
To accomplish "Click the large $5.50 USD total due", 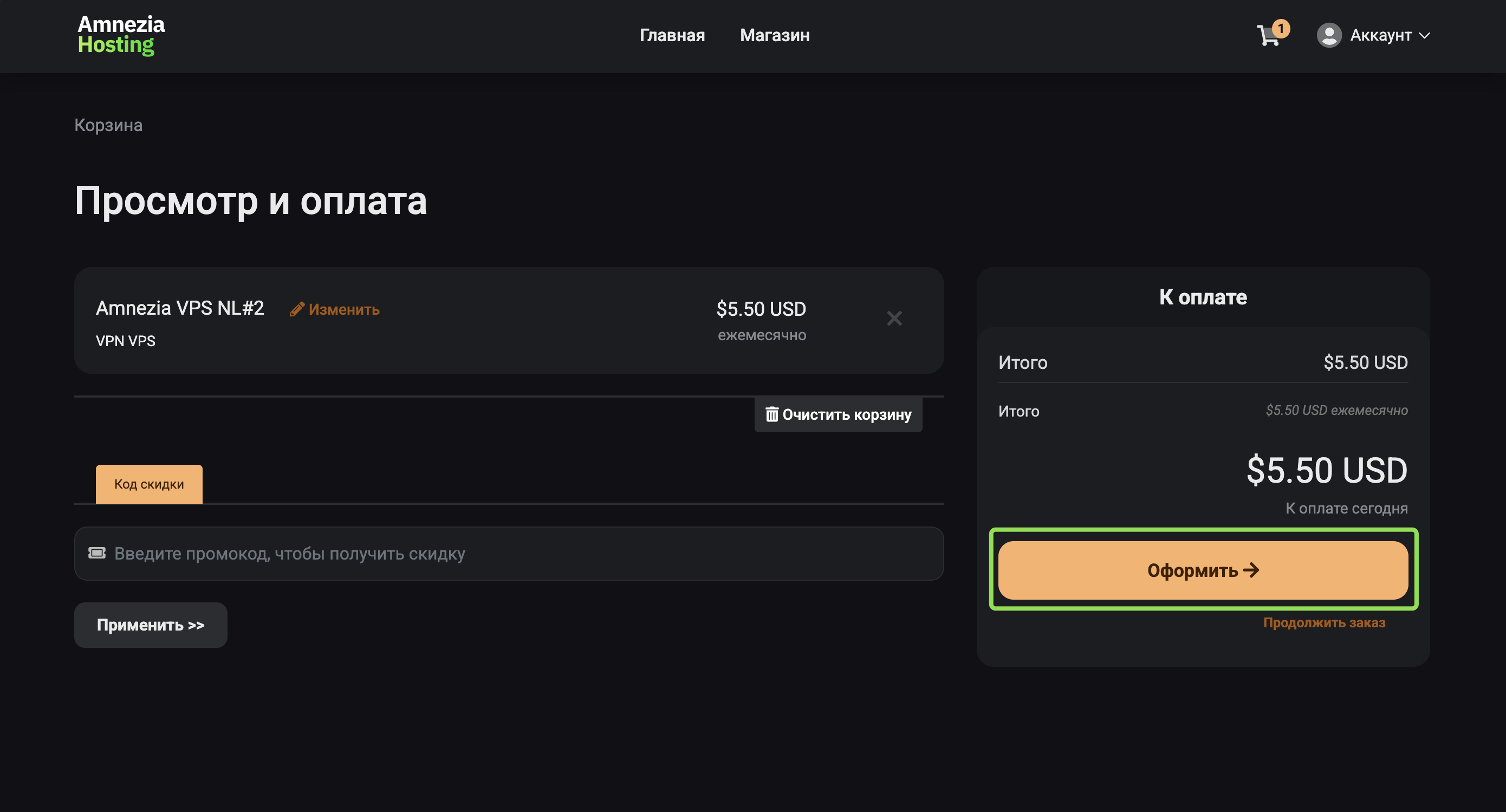I will point(1327,470).
